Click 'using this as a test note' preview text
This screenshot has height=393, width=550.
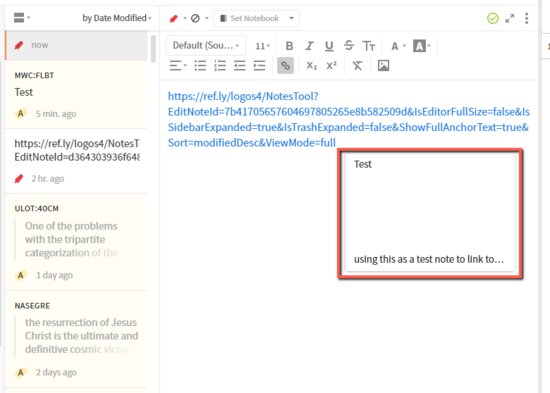pos(429,259)
